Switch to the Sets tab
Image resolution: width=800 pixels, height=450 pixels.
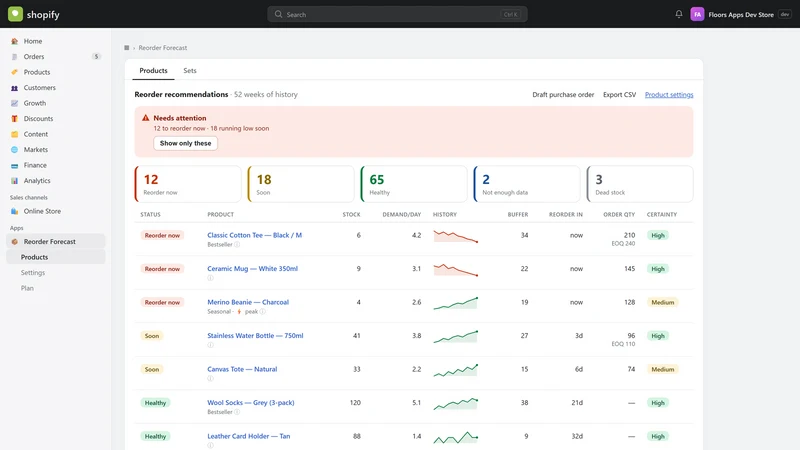(190, 71)
